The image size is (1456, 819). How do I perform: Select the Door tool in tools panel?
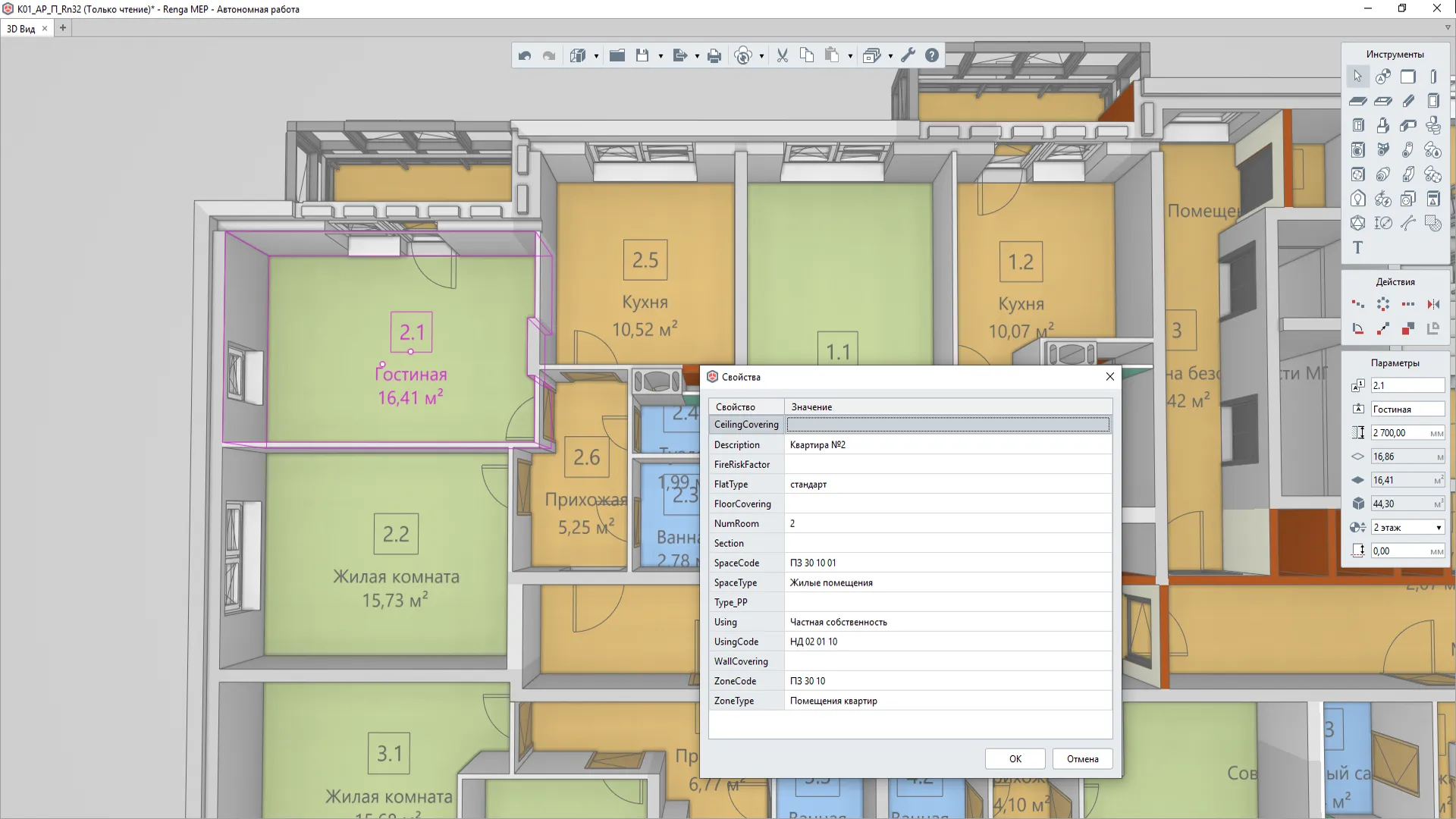tap(1433, 101)
